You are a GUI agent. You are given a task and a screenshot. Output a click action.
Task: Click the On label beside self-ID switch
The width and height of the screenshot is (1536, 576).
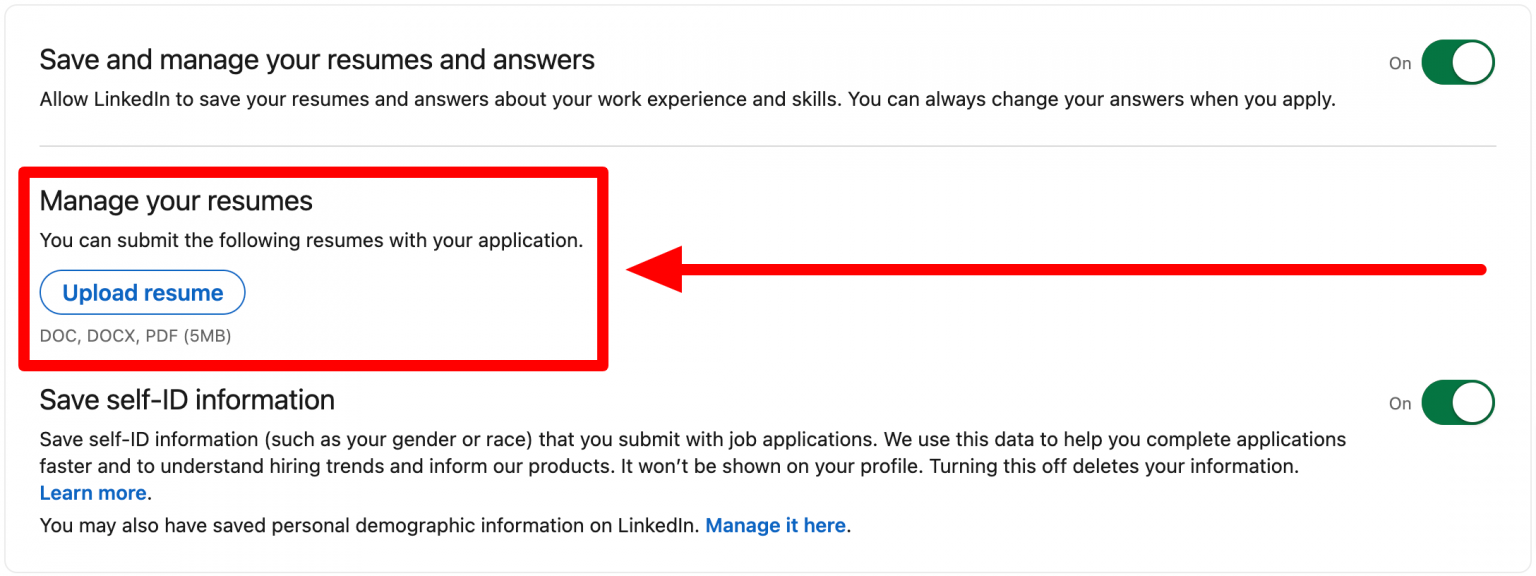pos(1400,403)
